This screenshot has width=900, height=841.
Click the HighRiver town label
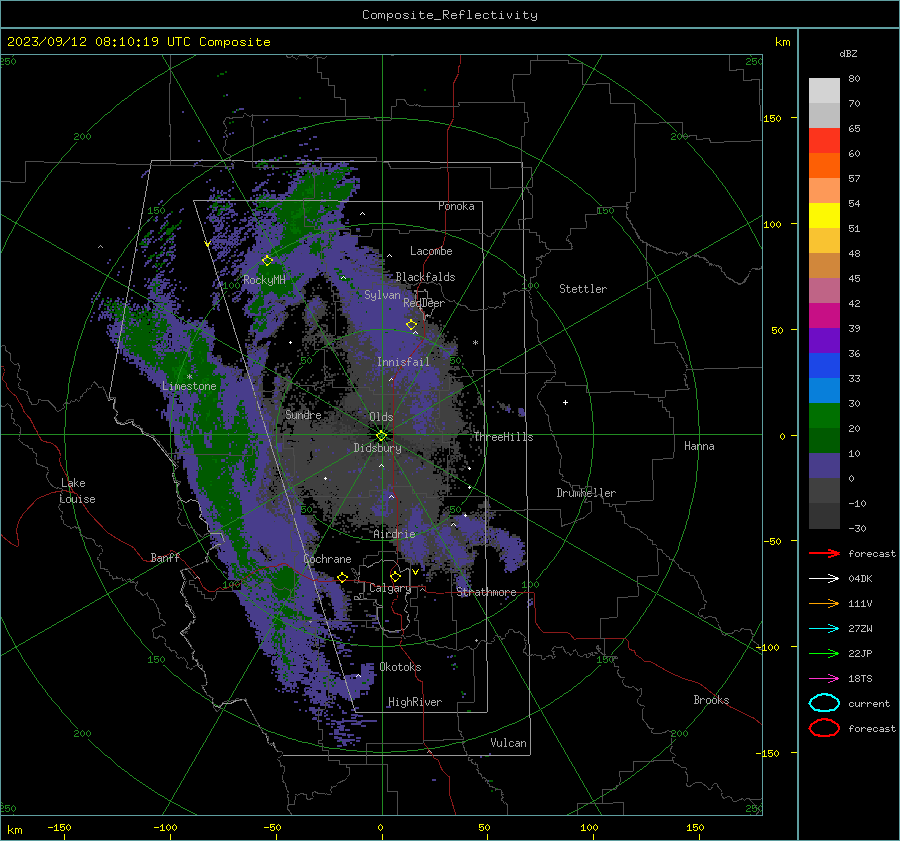click(x=415, y=702)
